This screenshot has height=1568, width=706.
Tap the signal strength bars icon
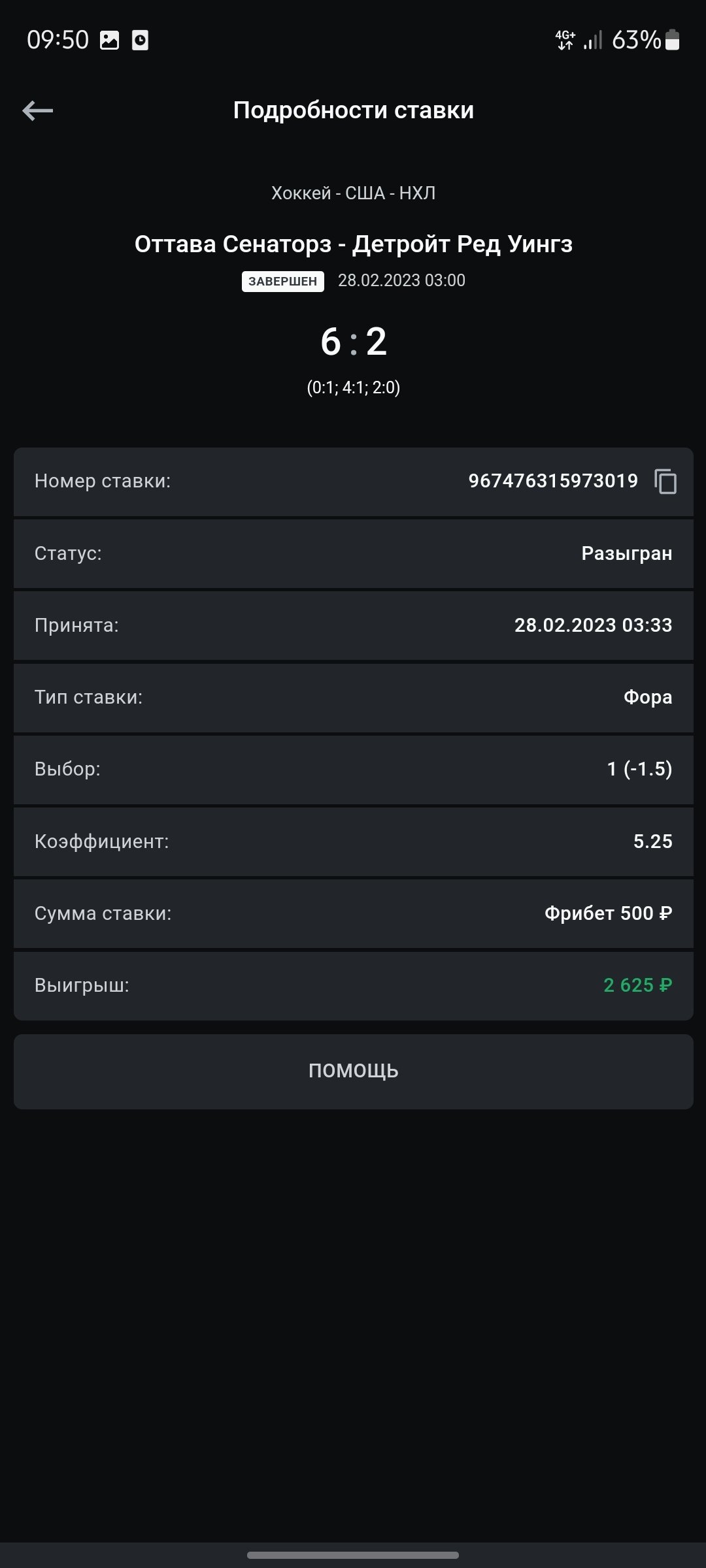point(593,41)
